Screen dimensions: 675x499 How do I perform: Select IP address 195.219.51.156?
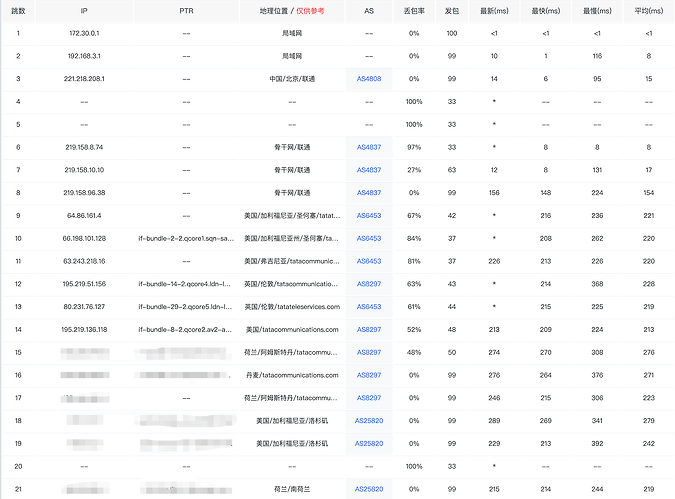coord(84,285)
